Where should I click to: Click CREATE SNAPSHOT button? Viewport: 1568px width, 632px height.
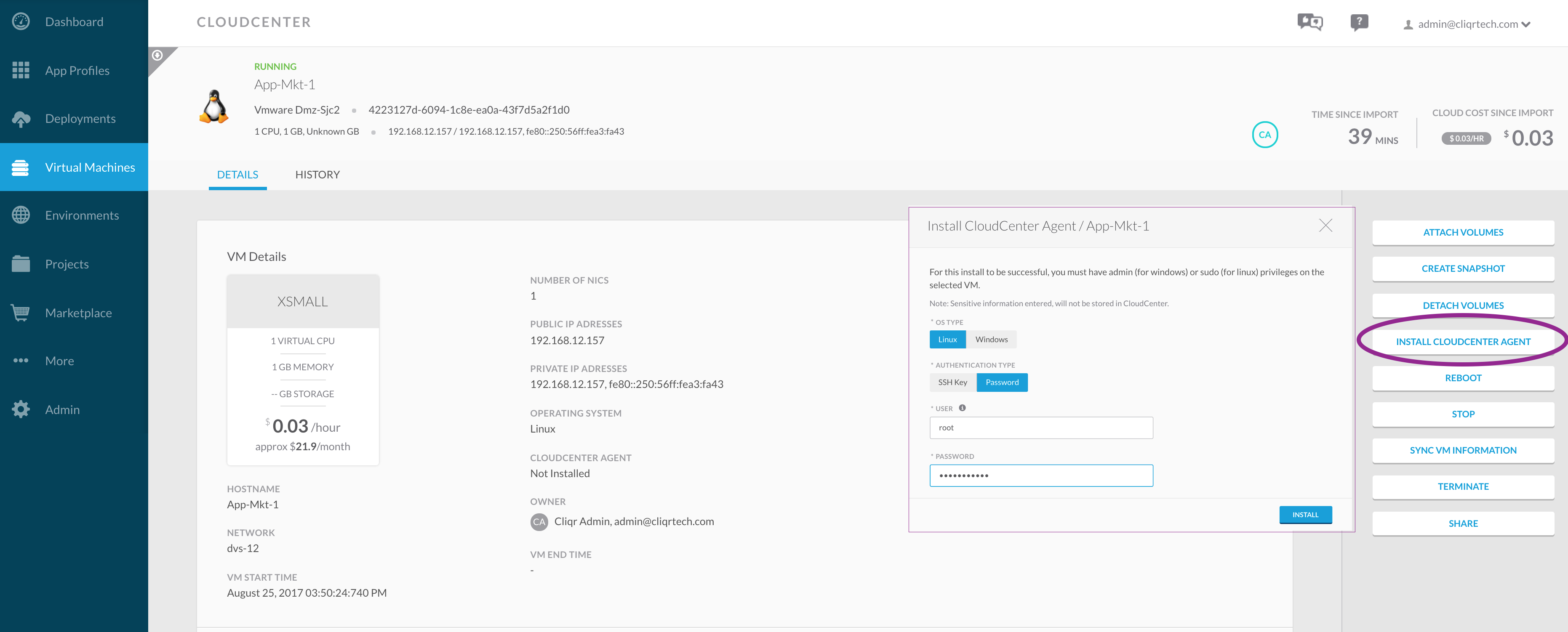(x=1463, y=269)
